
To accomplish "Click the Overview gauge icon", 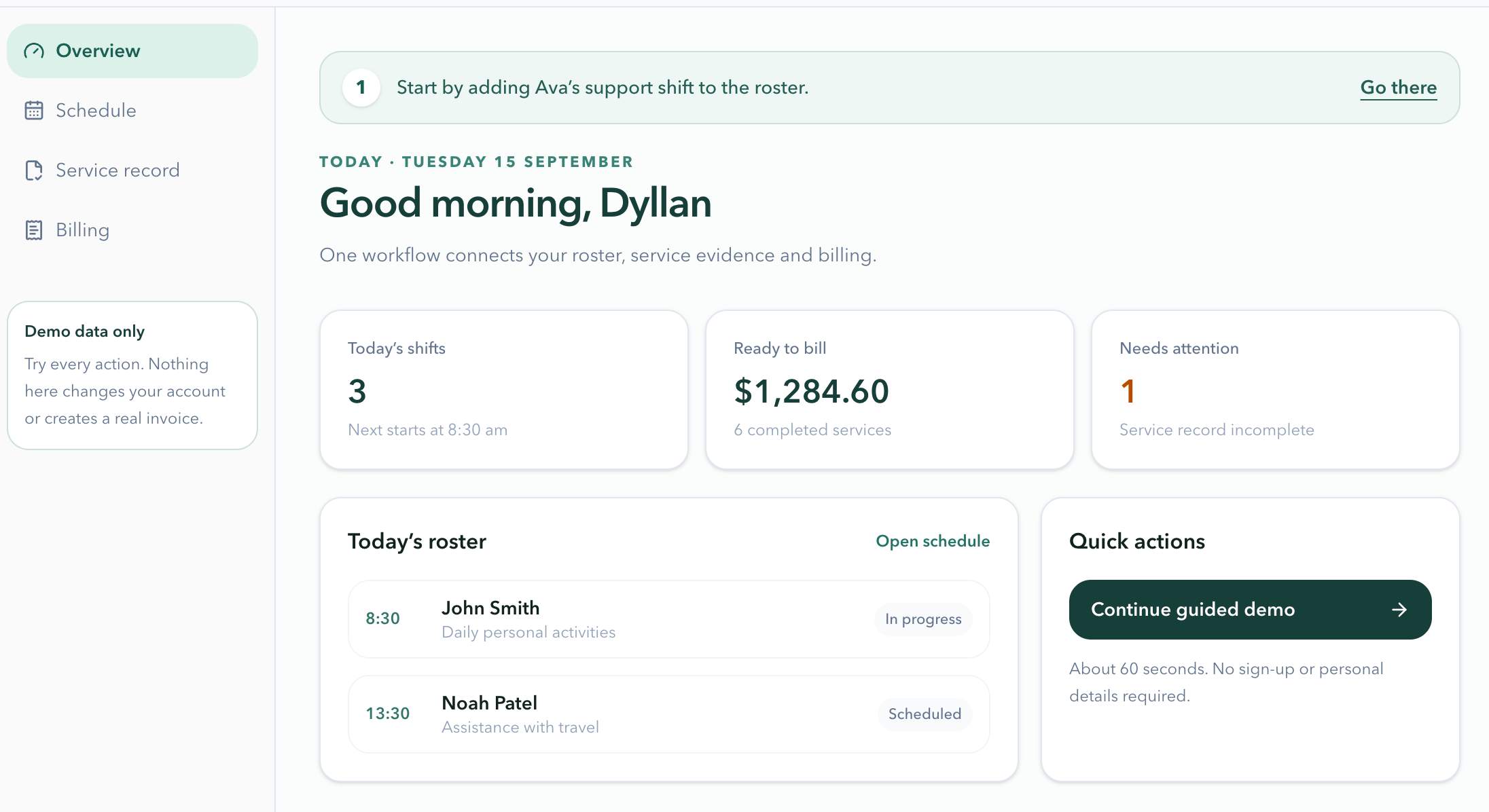I will click(x=34, y=51).
